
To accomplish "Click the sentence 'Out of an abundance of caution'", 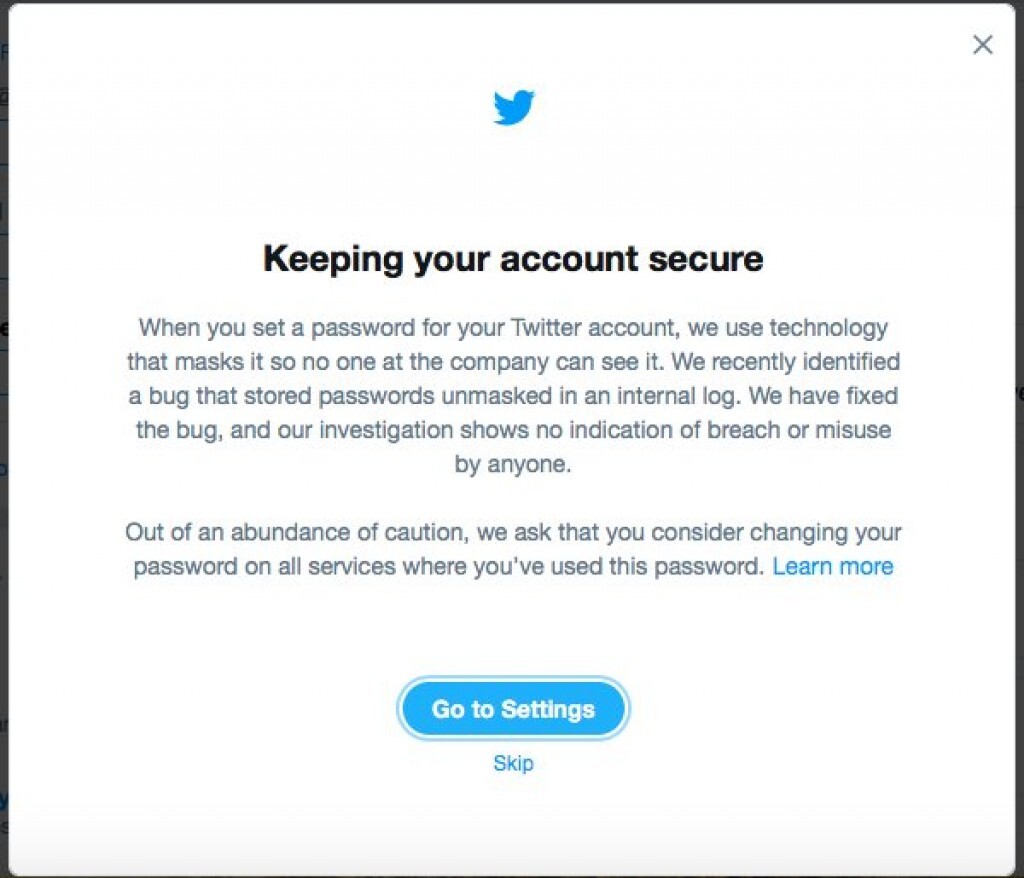I will click(x=297, y=532).
